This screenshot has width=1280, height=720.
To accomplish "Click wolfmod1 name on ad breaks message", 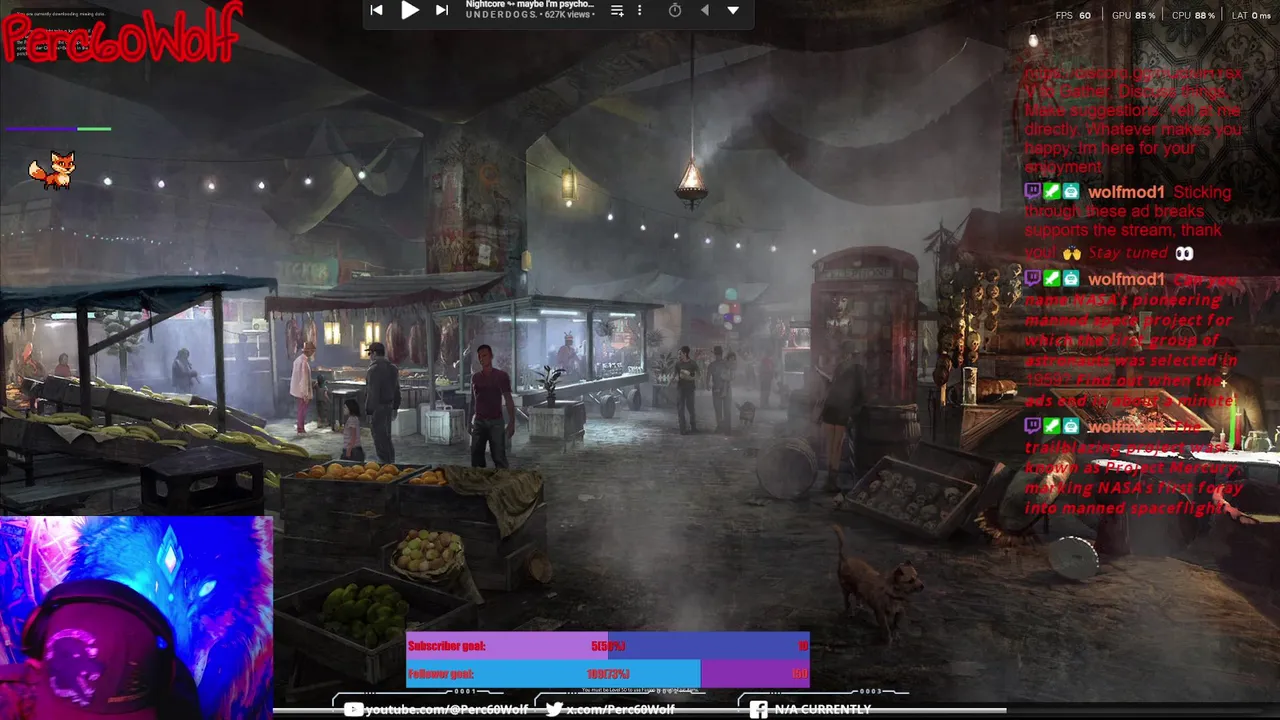I will [1126, 192].
